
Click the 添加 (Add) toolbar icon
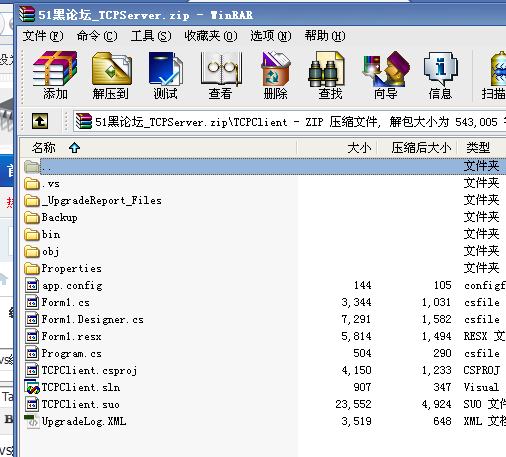tap(55, 75)
